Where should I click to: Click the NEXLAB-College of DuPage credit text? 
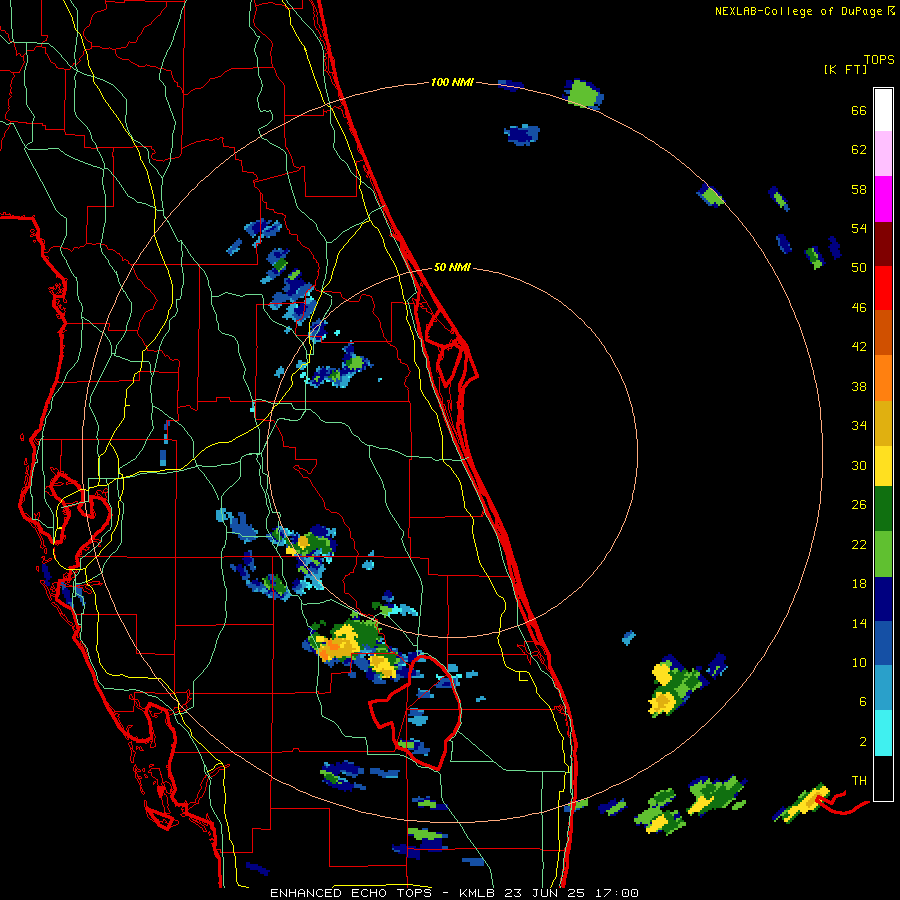(x=798, y=11)
